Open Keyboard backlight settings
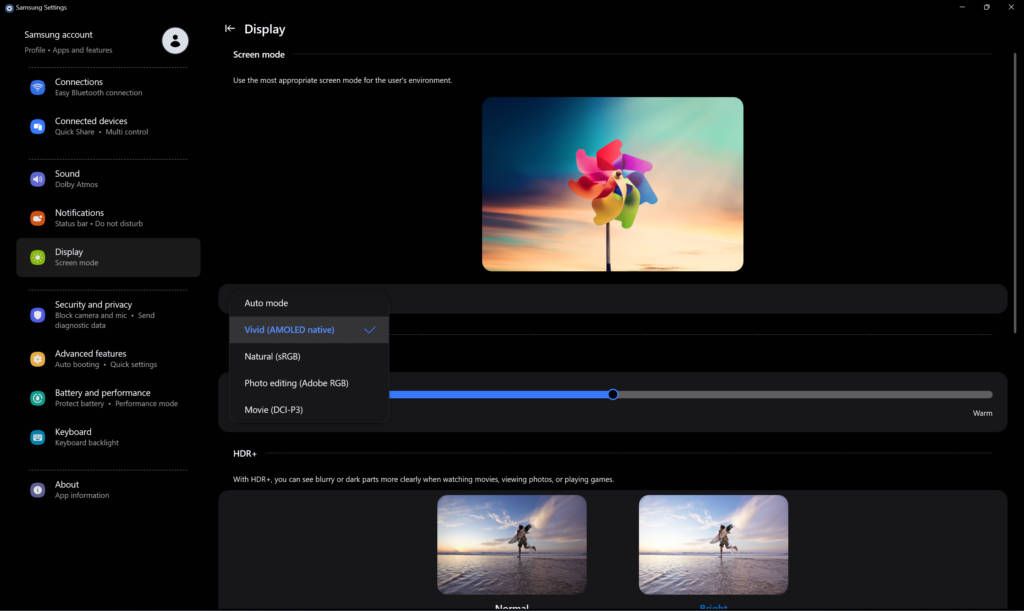 (108, 437)
